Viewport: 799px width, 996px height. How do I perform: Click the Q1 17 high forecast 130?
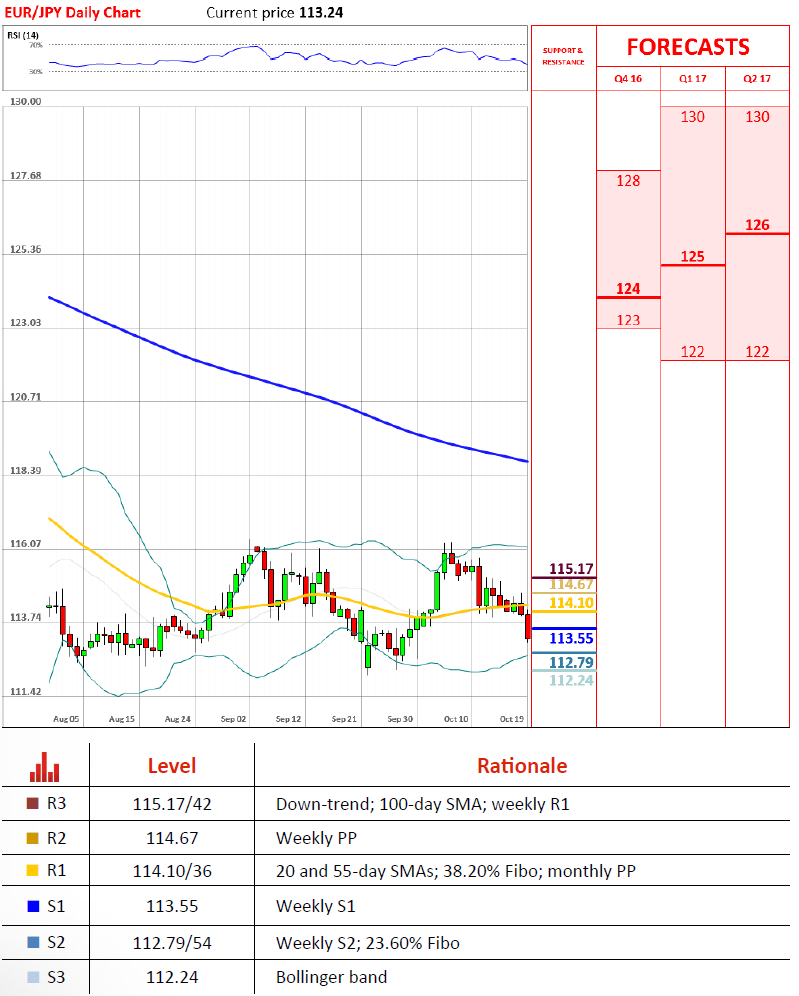[x=692, y=117]
